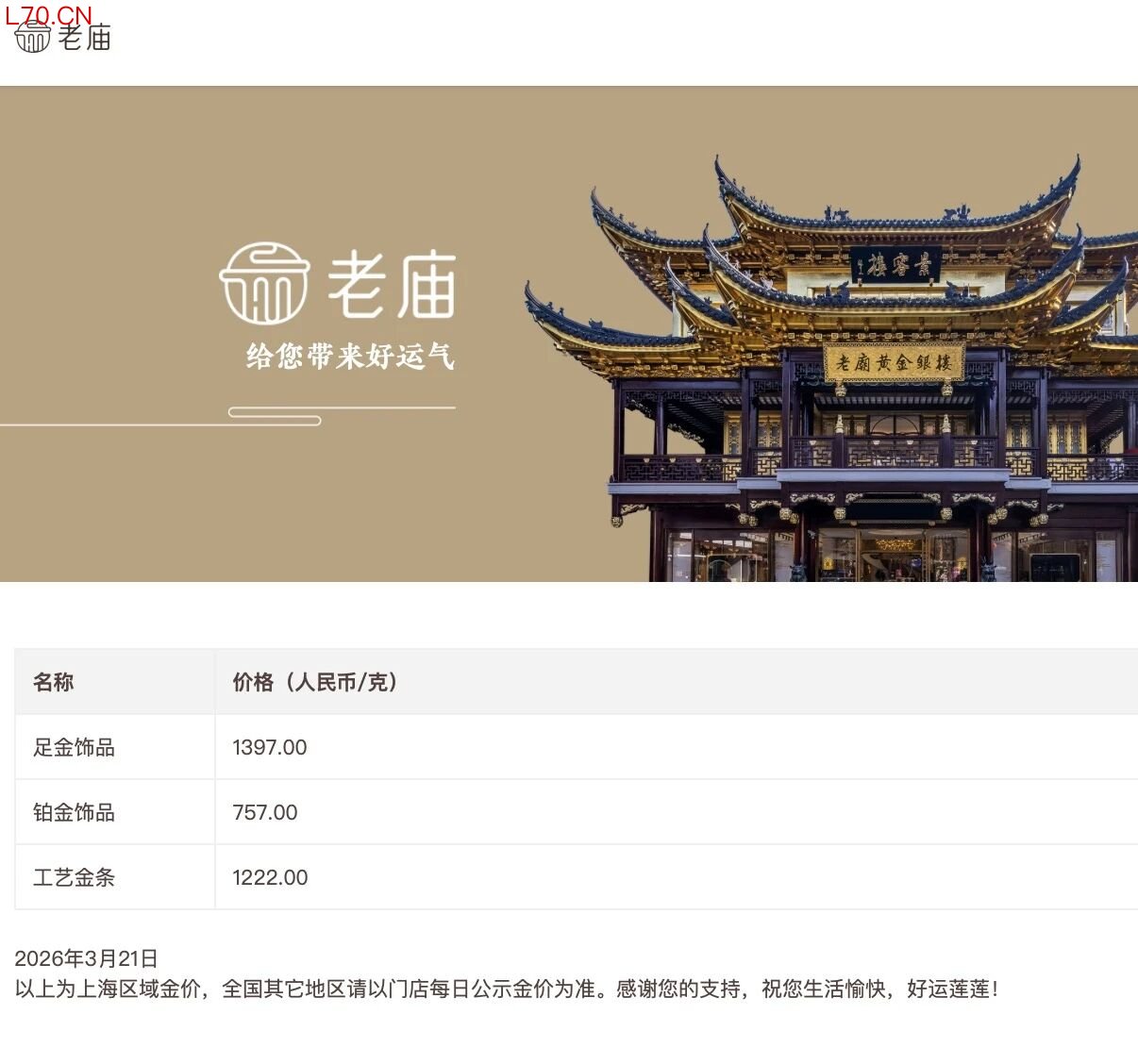
Task: Select the 价格（人民币/克）column header
Action: (314, 682)
